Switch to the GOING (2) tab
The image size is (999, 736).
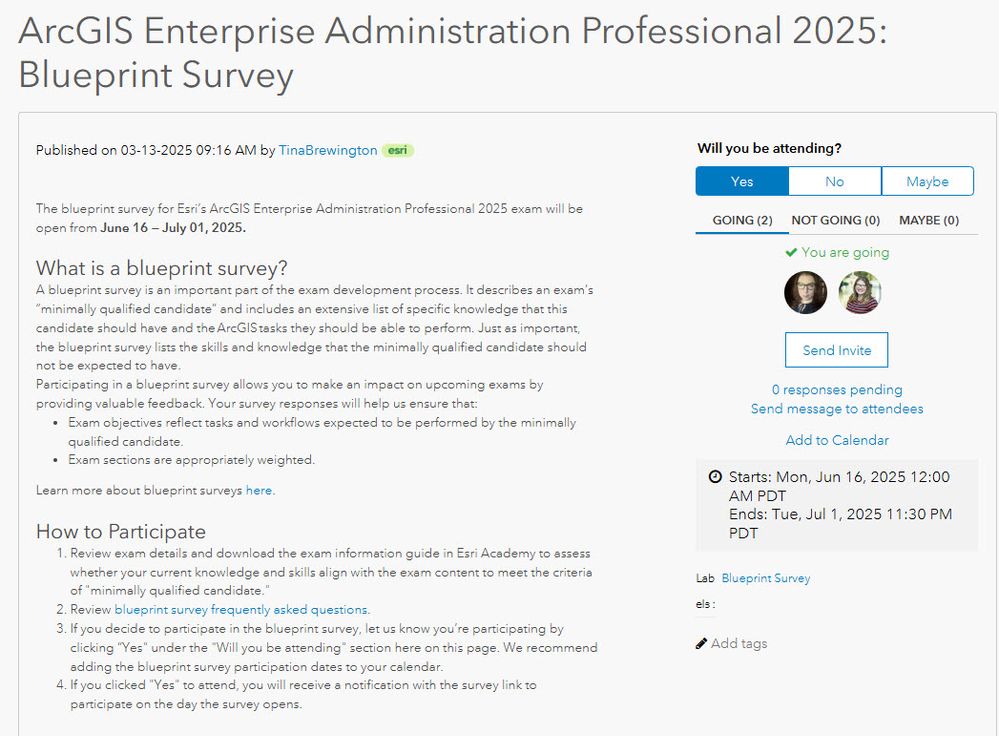[742, 220]
